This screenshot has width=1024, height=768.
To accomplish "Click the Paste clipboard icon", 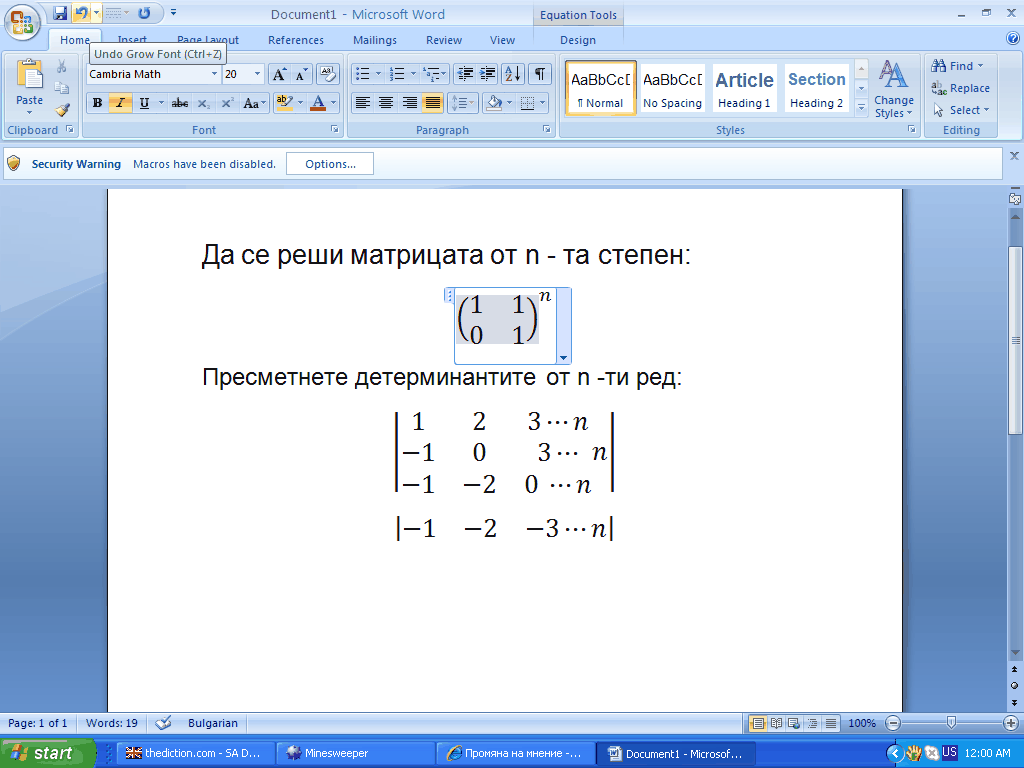I will pyautogui.click(x=29, y=74).
